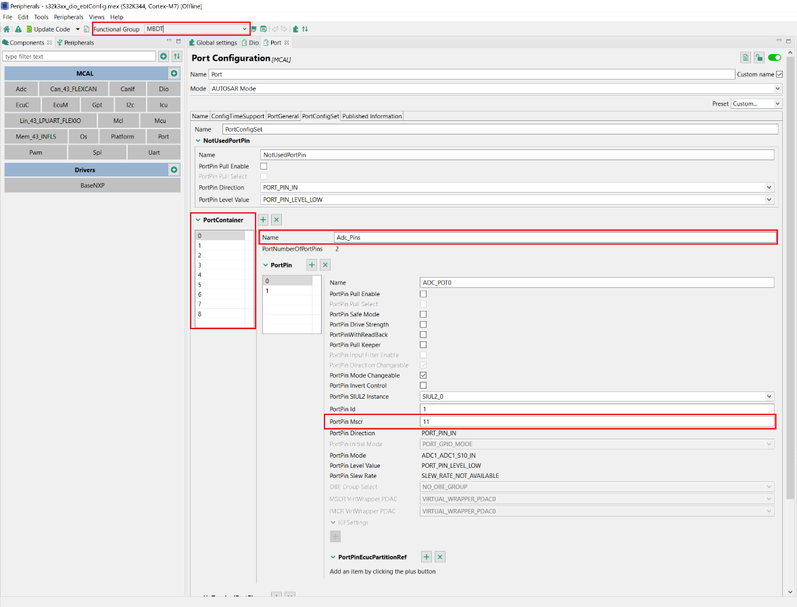This screenshot has width=797, height=607.
Task: Toggle PortPin Invert Control checkbox
Action: pos(423,385)
